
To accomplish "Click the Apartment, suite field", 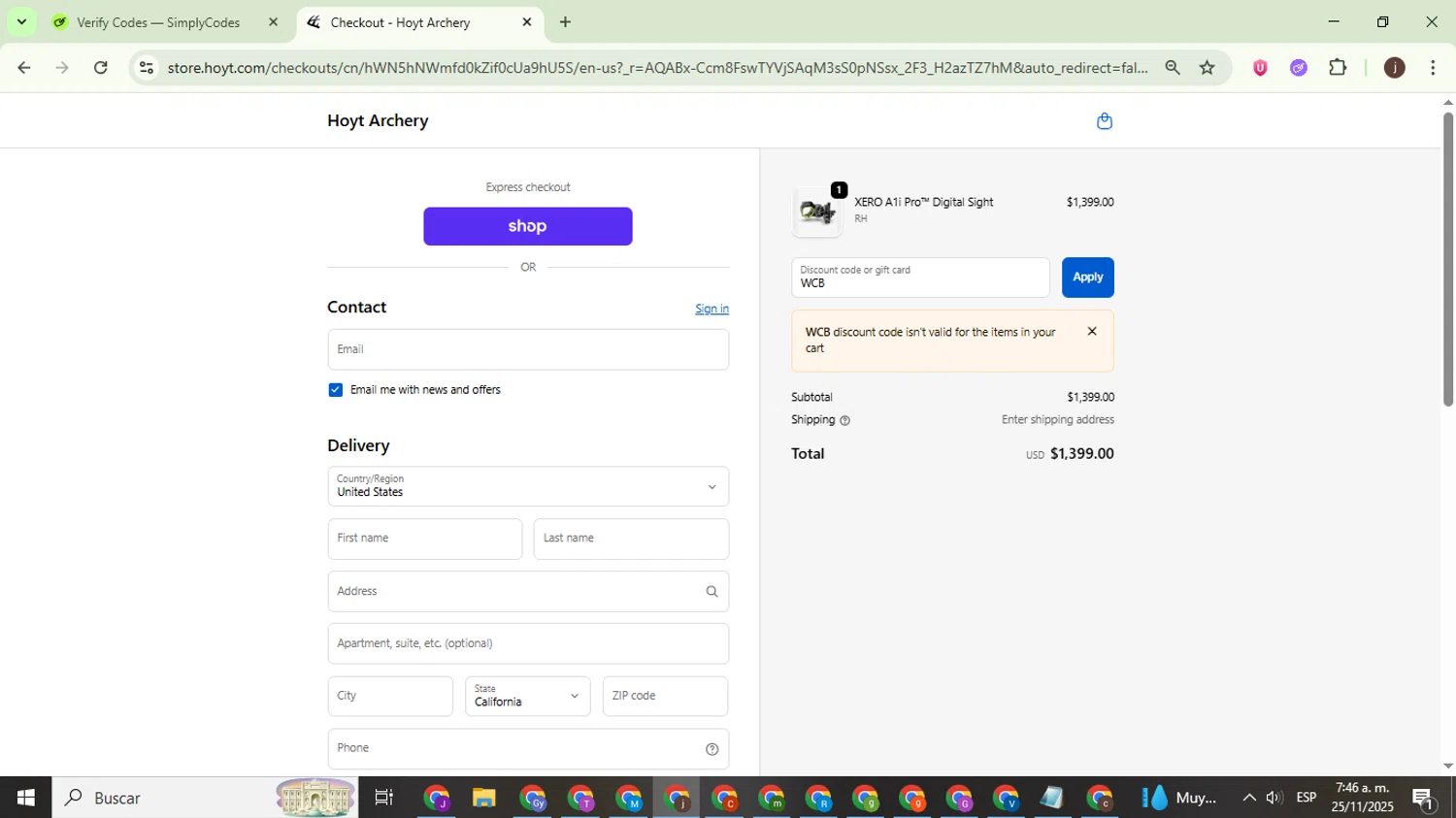I will click(x=528, y=643).
